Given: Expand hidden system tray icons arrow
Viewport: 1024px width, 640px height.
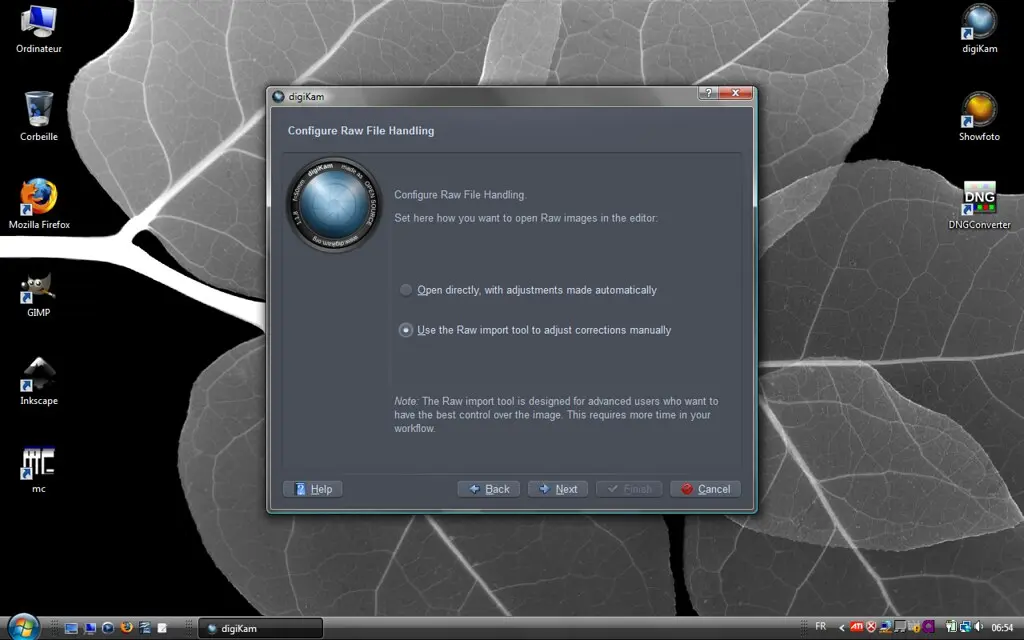Looking at the screenshot, I should (840, 627).
